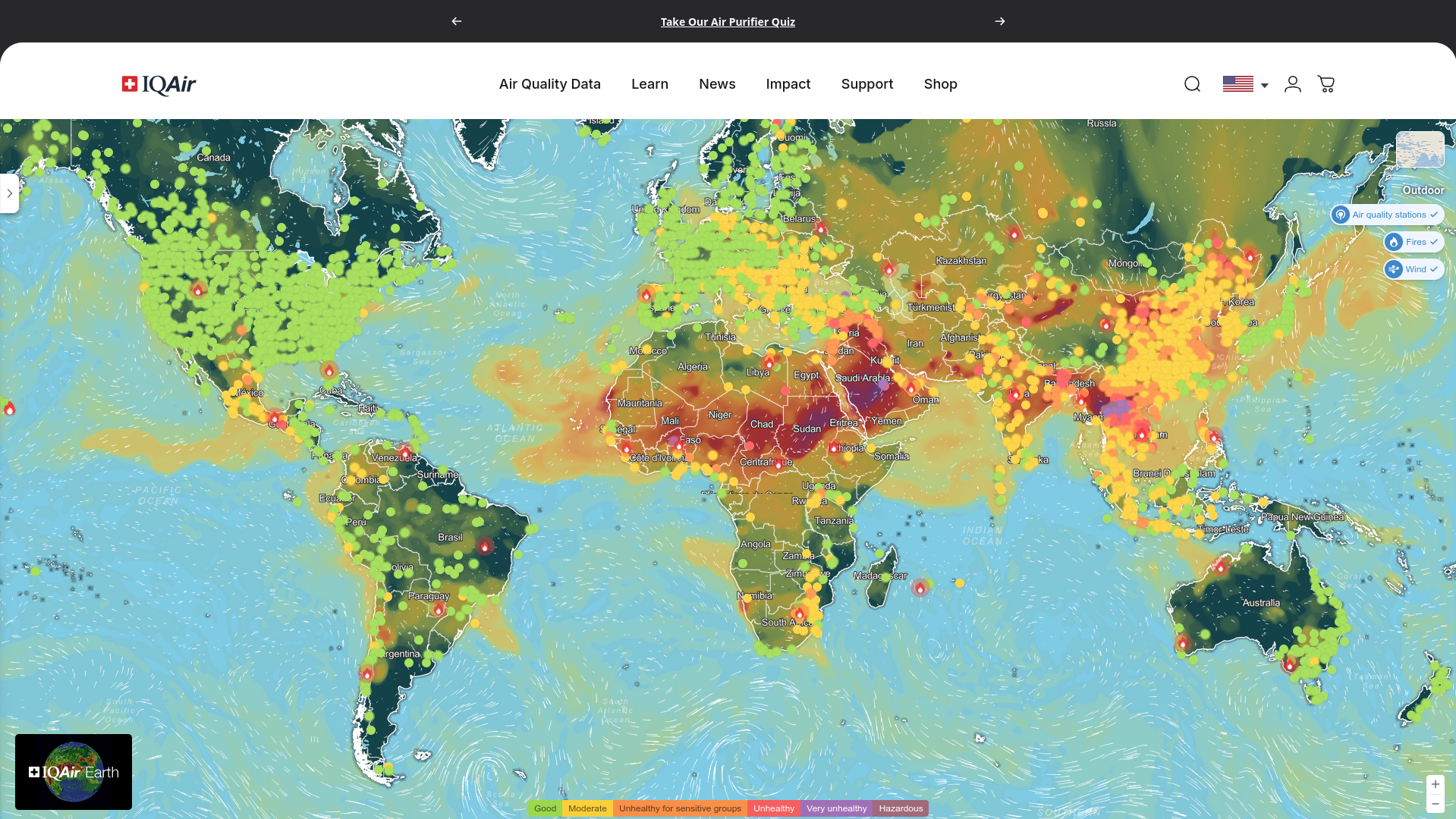The height and width of the screenshot is (819, 1456).
Task: Expand the left side panel
Action: tap(9, 193)
